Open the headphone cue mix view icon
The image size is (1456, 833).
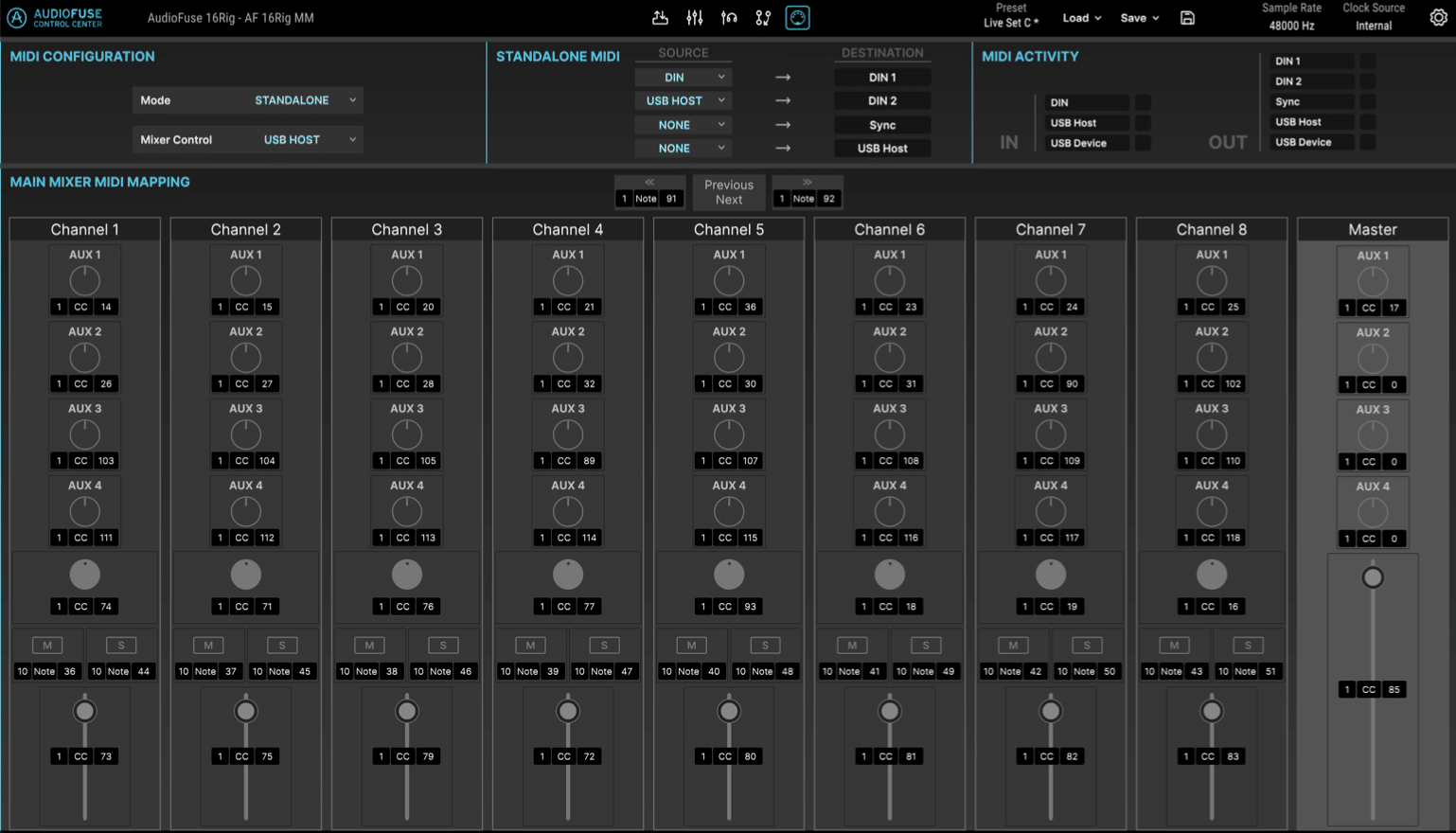coord(729,18)
